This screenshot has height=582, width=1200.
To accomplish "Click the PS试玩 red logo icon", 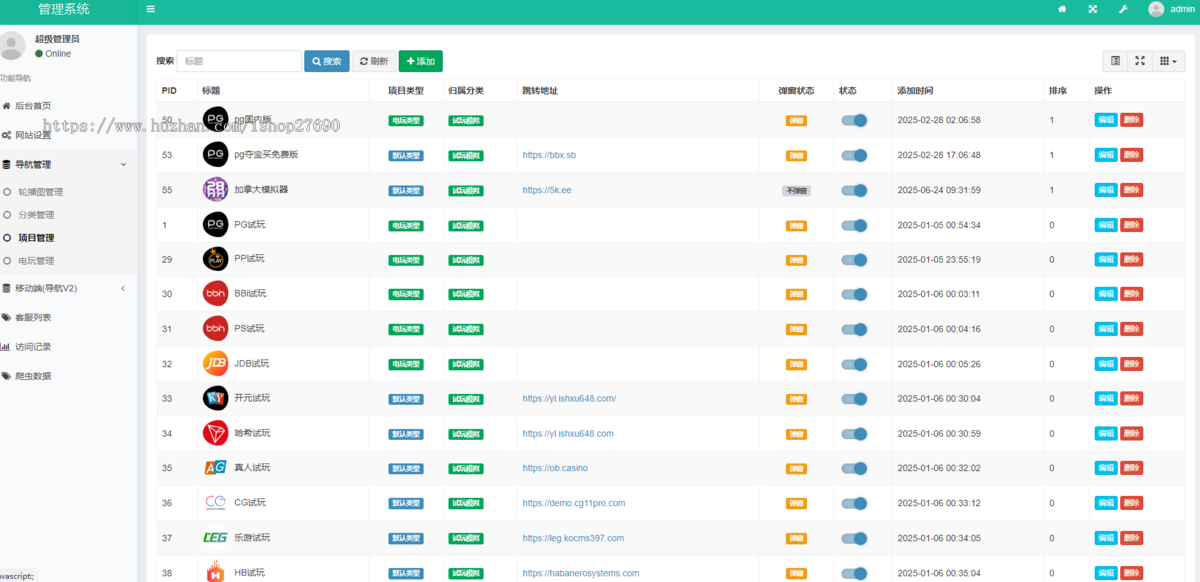I will (x=216, y=328).
